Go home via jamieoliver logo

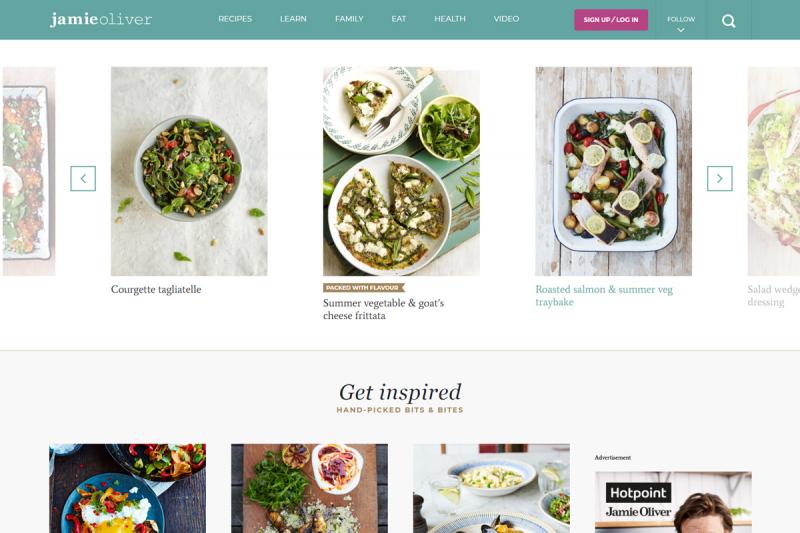pos(101,19)
